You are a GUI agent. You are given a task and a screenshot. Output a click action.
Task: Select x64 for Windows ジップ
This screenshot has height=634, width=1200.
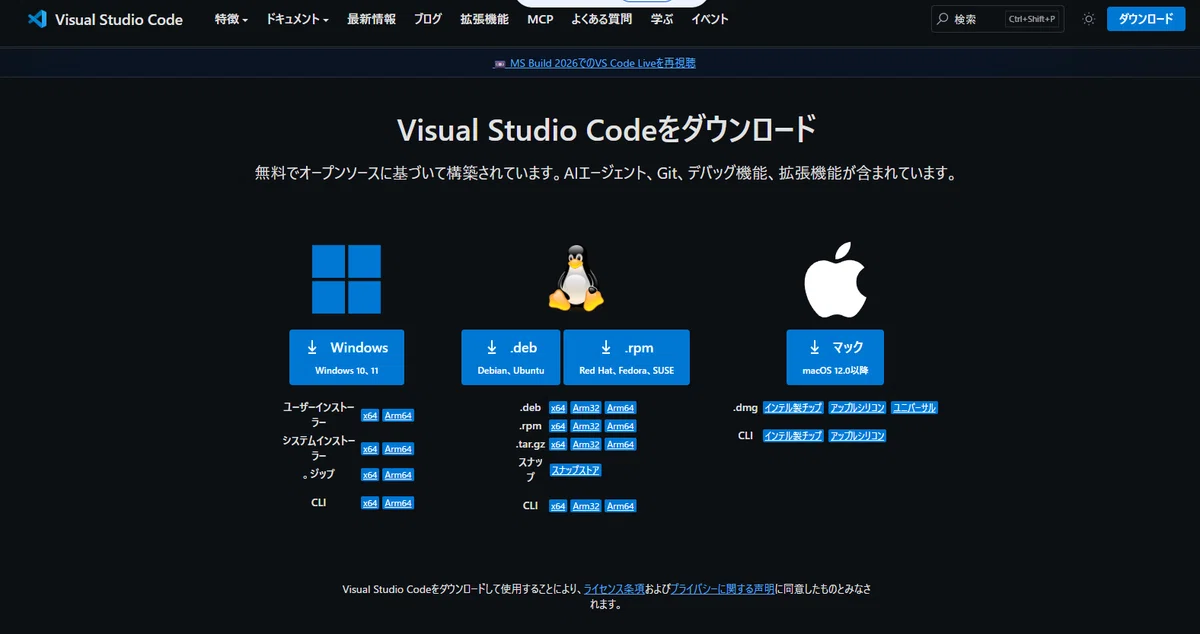[370, 475]
